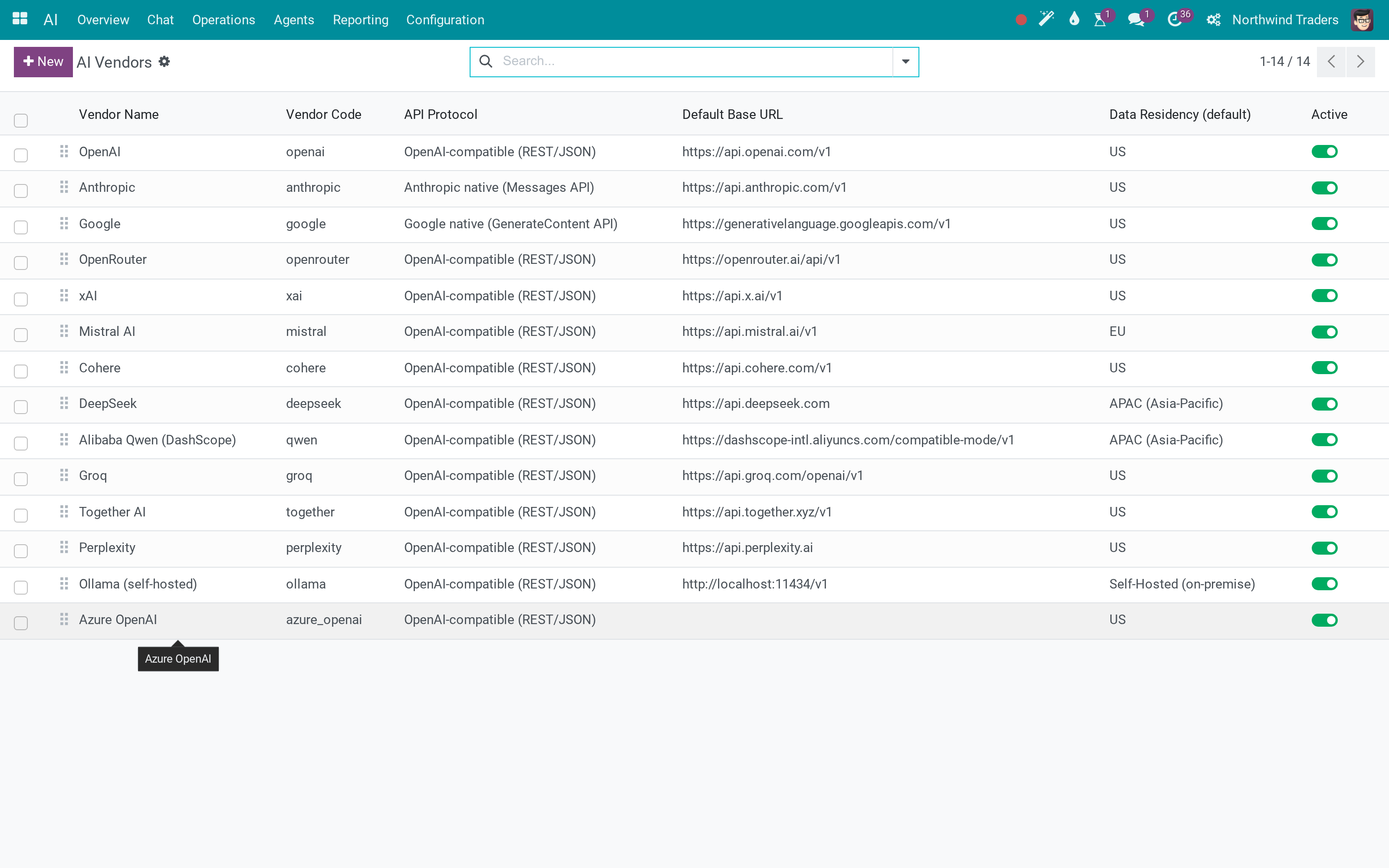Tick the select-all checkbox in the table header

point(21,121)
